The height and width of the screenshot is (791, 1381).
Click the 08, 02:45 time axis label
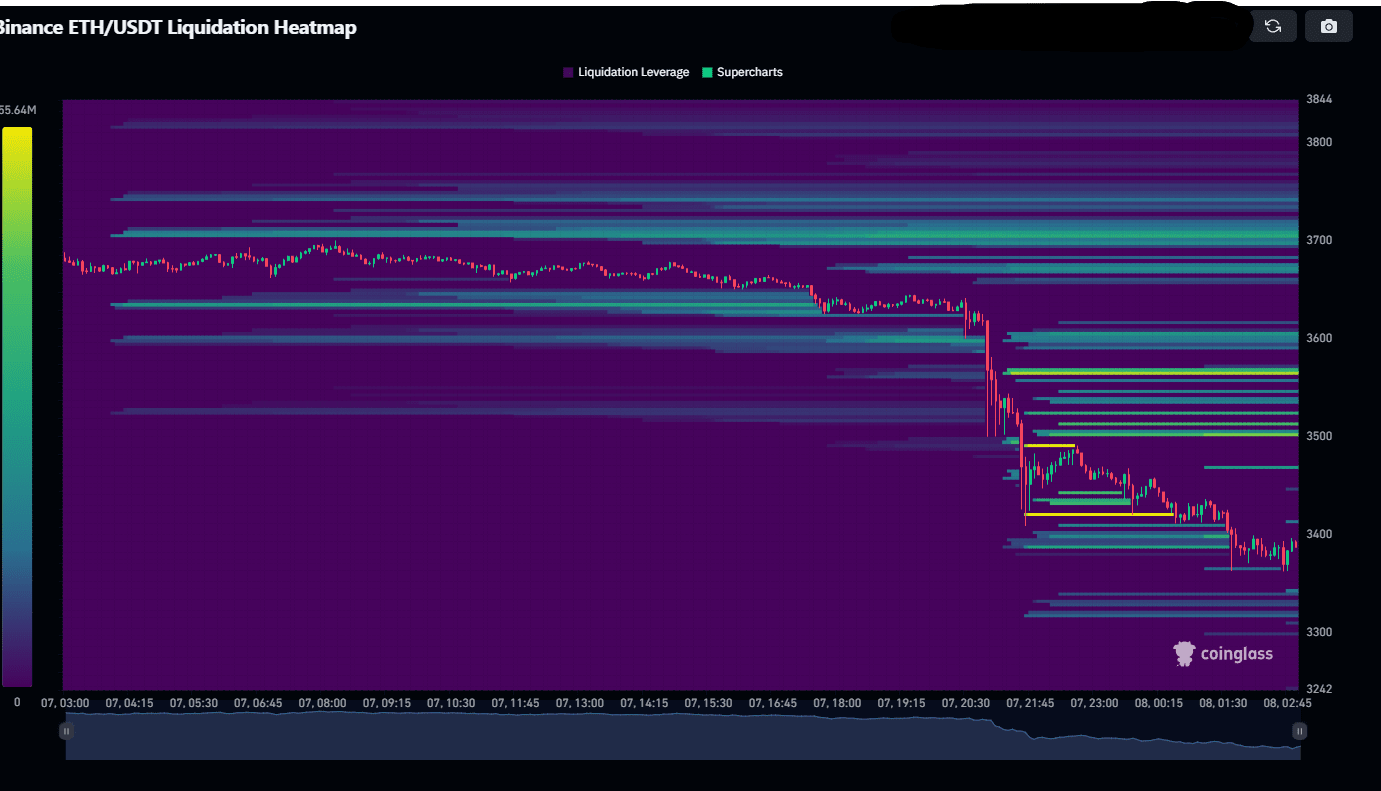click(x=1287, y=703)
